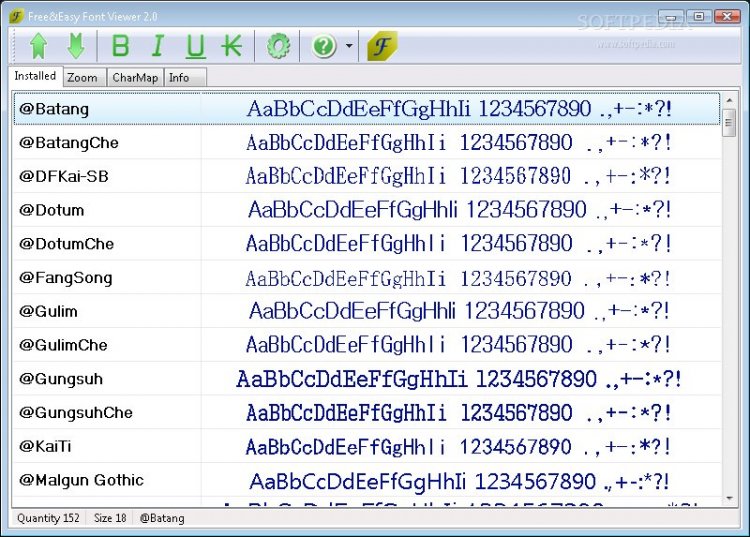750x537 pixels.
Task: Close the Font Viewer window
Action: pos(727,17)
